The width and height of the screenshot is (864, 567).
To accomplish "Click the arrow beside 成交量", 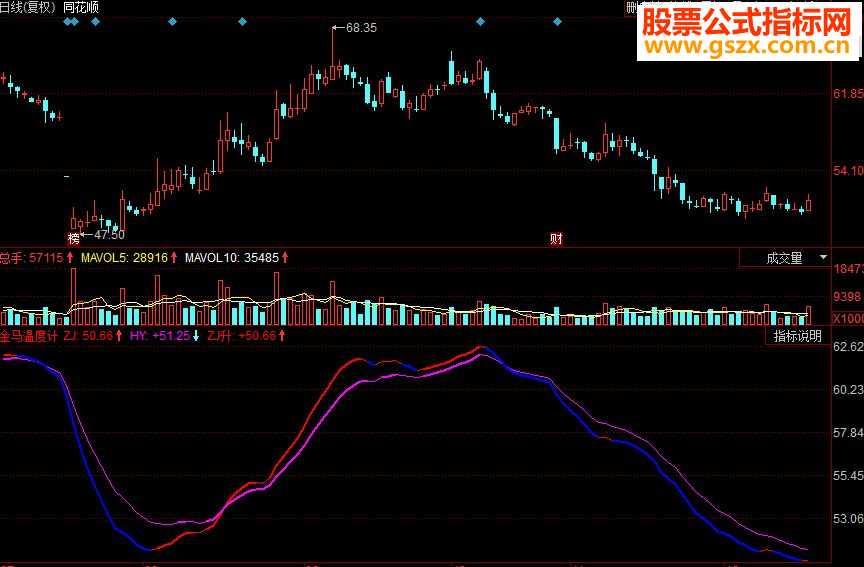I will [x=823, y=257].
